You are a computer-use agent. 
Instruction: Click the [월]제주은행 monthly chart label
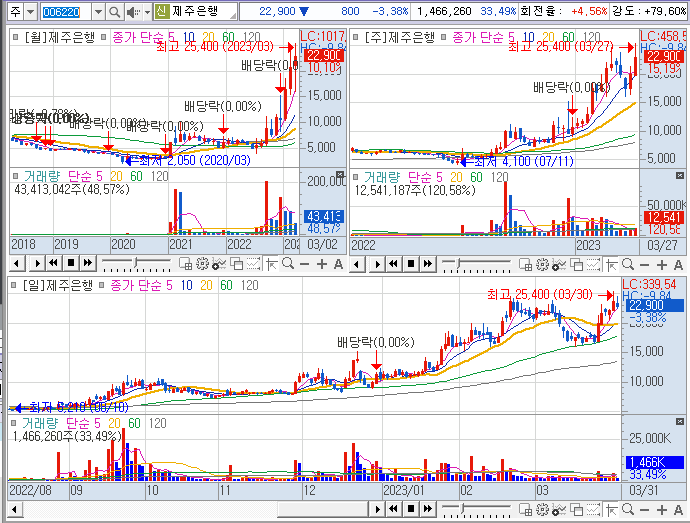(x=59, y=37)
